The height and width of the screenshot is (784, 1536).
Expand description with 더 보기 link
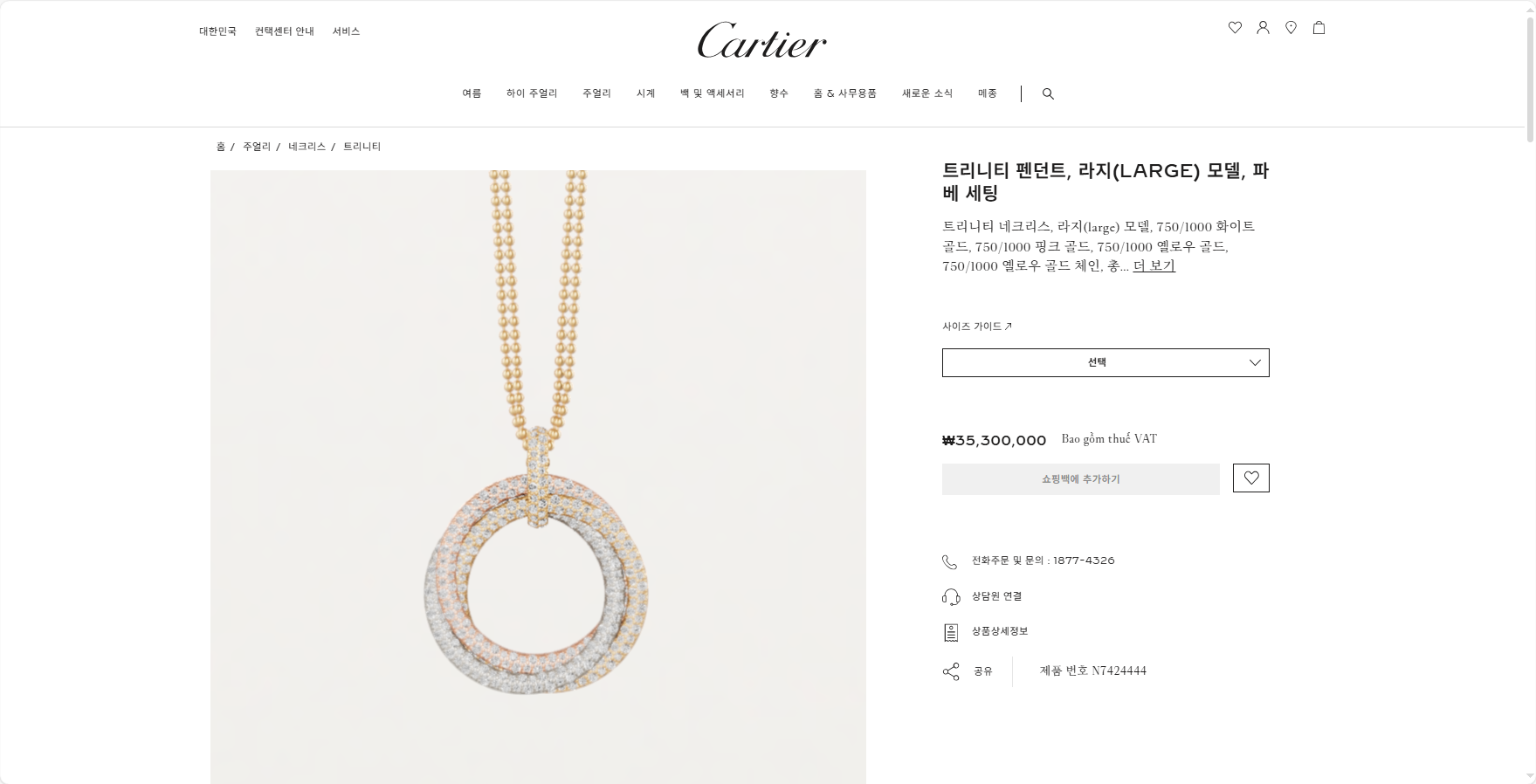click(x=1154, y=265)
